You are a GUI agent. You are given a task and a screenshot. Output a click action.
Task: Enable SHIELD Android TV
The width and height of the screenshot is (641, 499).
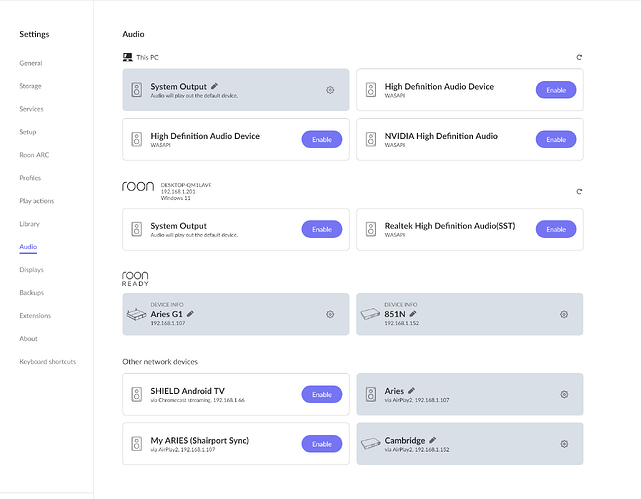tap(322, 394)
